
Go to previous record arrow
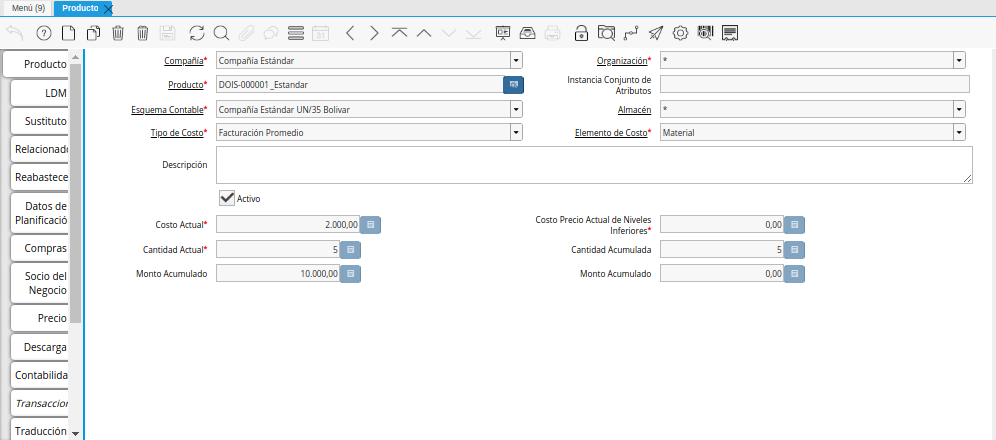349,33
